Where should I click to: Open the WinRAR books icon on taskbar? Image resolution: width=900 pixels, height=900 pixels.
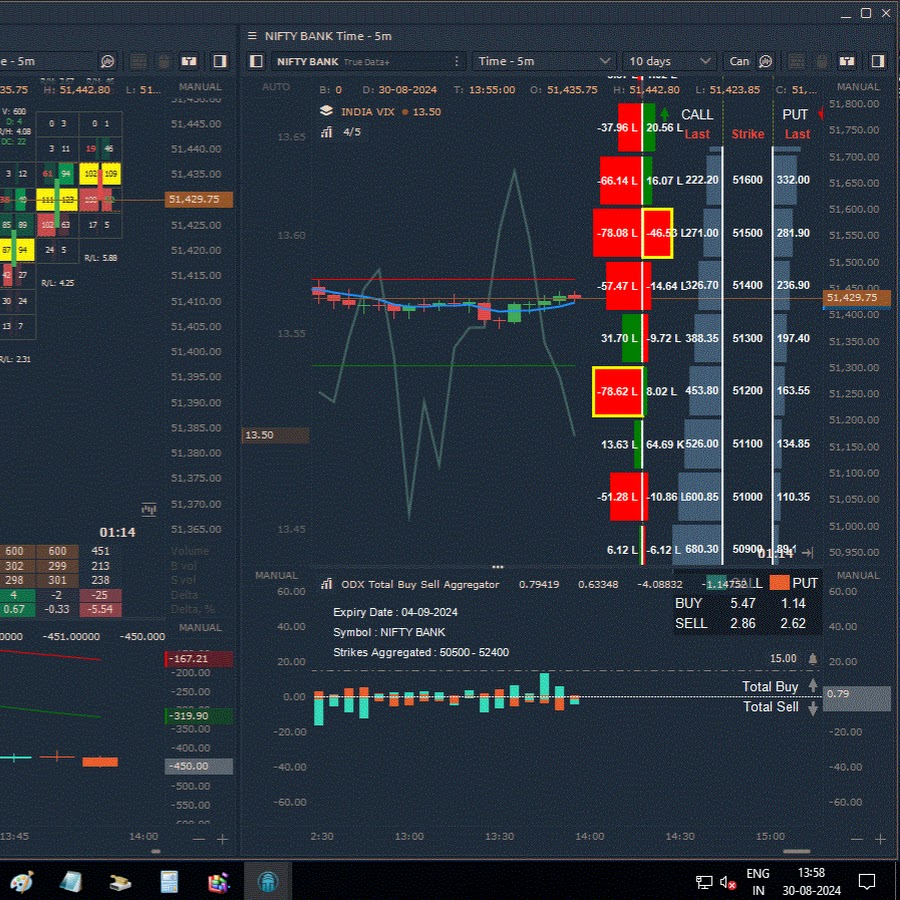[x=218, y=882]
